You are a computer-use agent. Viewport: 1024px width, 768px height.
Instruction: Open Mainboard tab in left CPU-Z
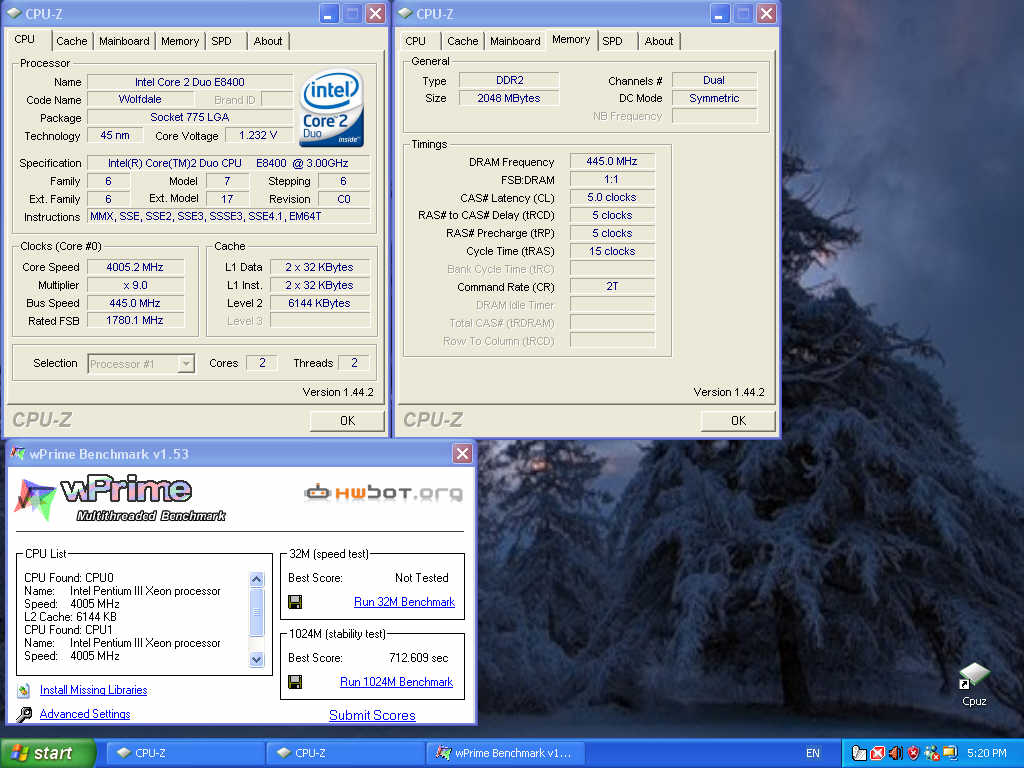124,41
